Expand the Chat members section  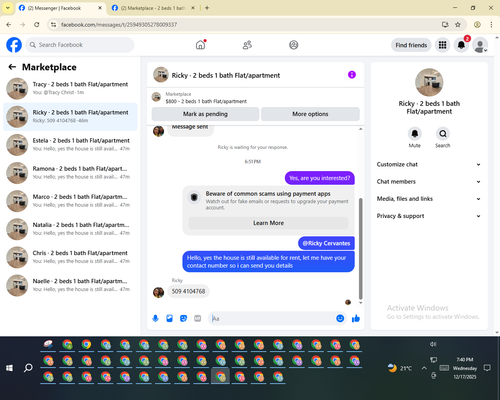click(x=429, y=182)
